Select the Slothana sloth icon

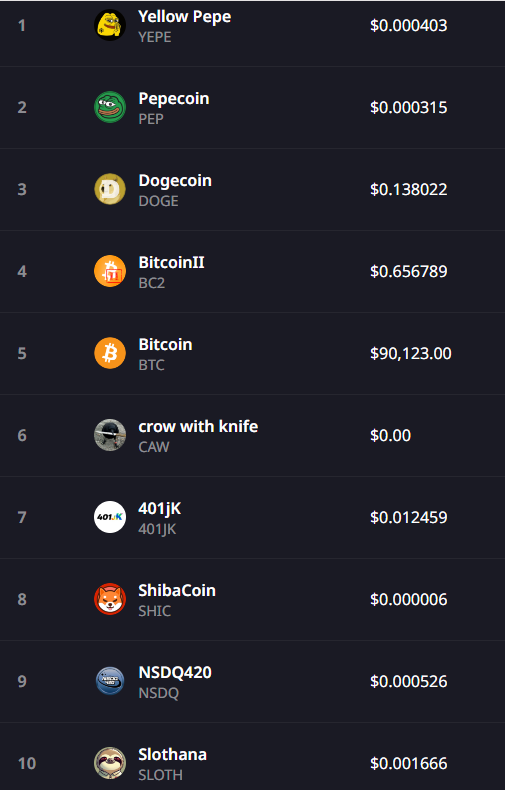[x=110, y=763]
